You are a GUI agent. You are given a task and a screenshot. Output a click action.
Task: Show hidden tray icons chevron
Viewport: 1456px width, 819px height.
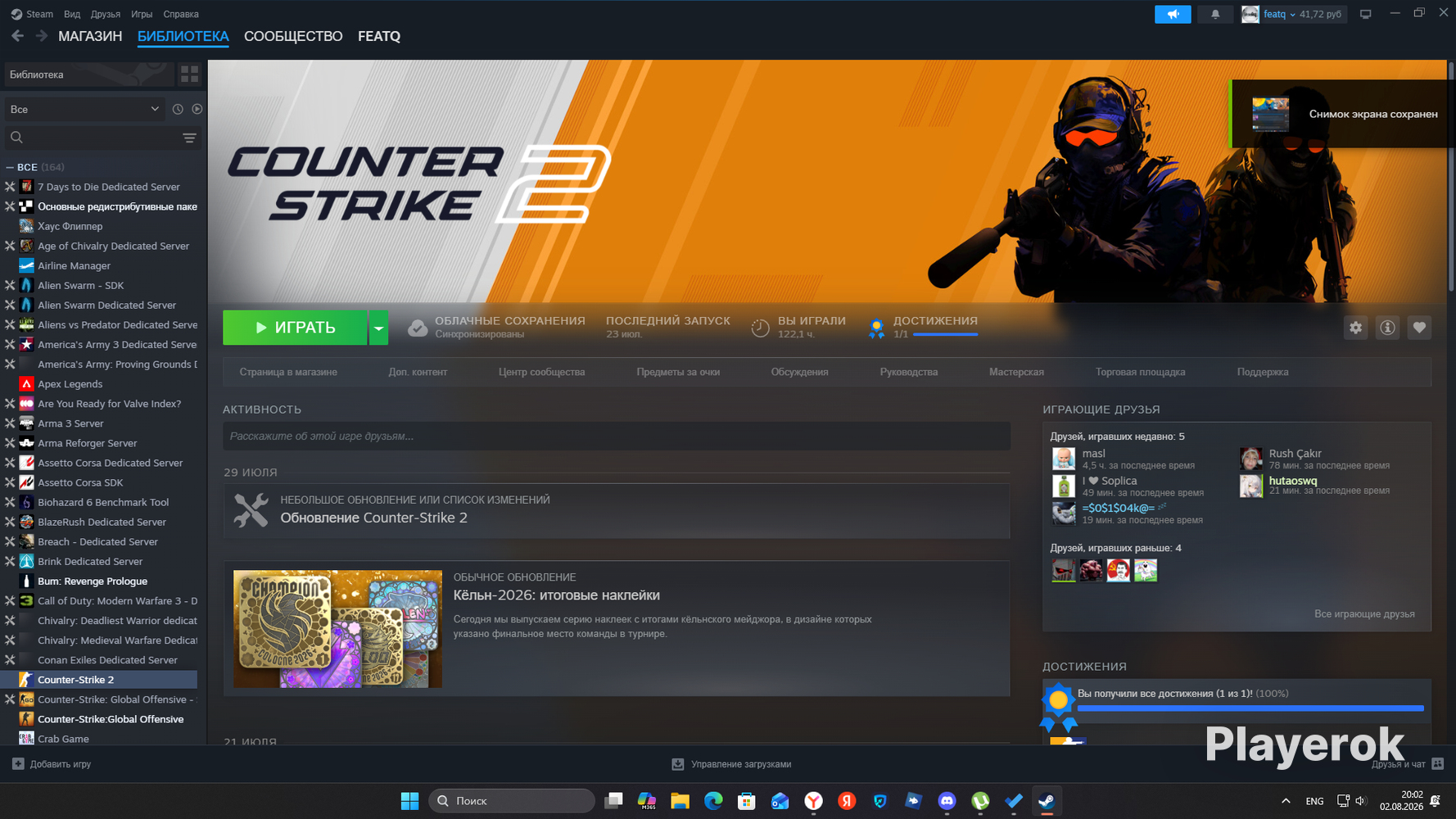pyautogui.click(x=1286, y=801)
